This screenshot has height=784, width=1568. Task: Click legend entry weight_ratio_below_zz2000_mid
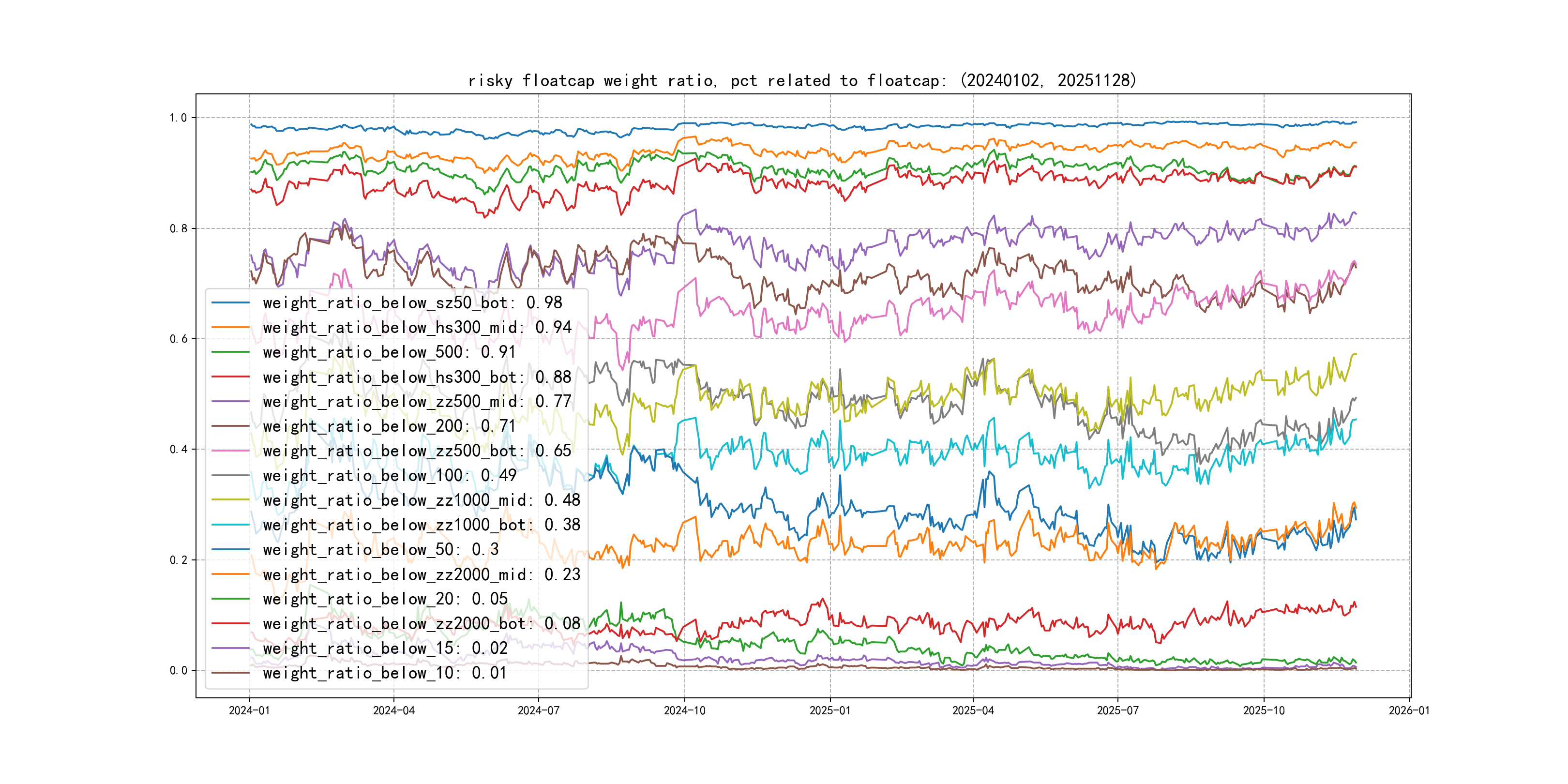[x=421, y=574]
